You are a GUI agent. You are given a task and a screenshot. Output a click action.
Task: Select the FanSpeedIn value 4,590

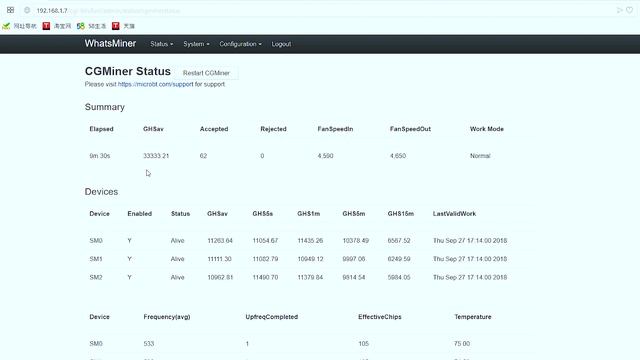tap(325, 156)
